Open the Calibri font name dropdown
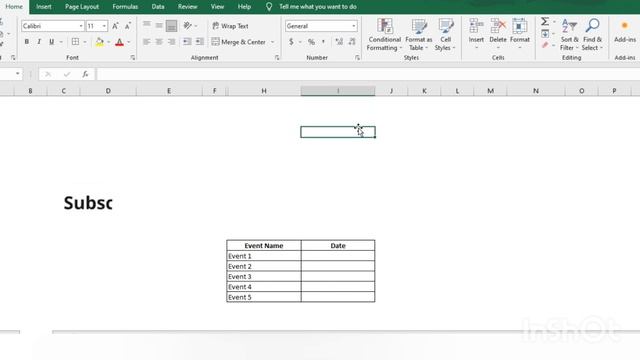The width and height of the screenshot is (640, 360). click(81, 26)
